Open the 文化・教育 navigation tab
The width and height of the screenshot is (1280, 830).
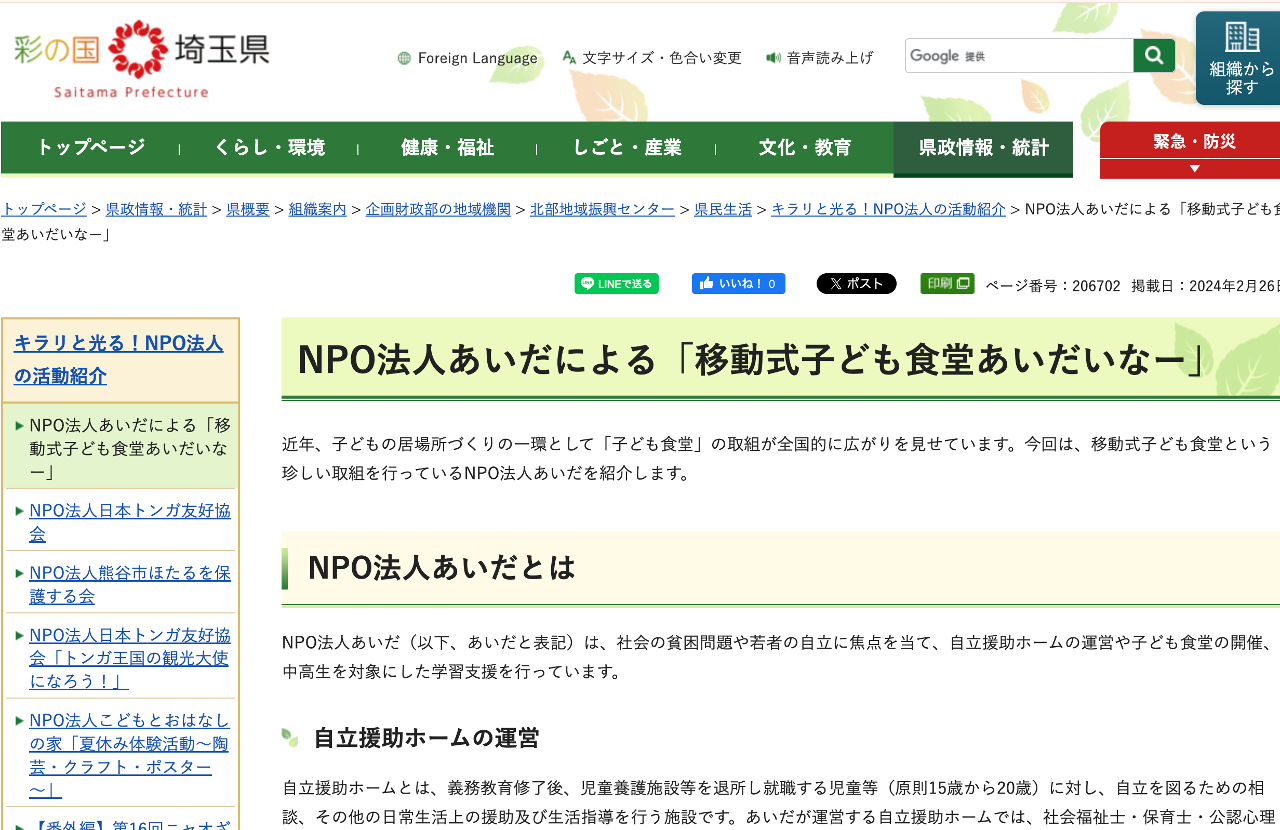click(804, 148)
